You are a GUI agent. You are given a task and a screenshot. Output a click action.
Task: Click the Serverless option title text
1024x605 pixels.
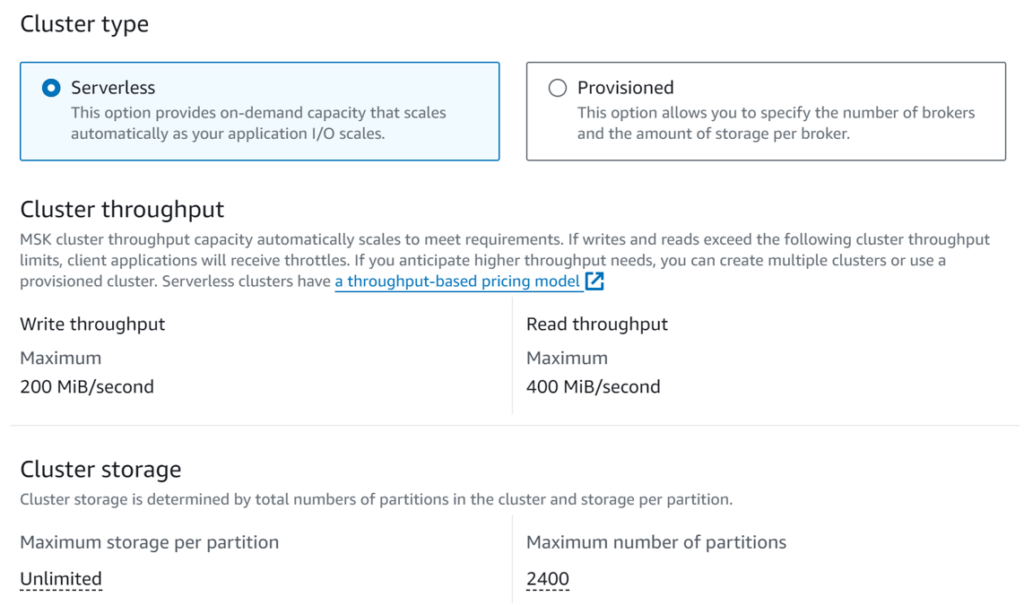click(113, 88)
